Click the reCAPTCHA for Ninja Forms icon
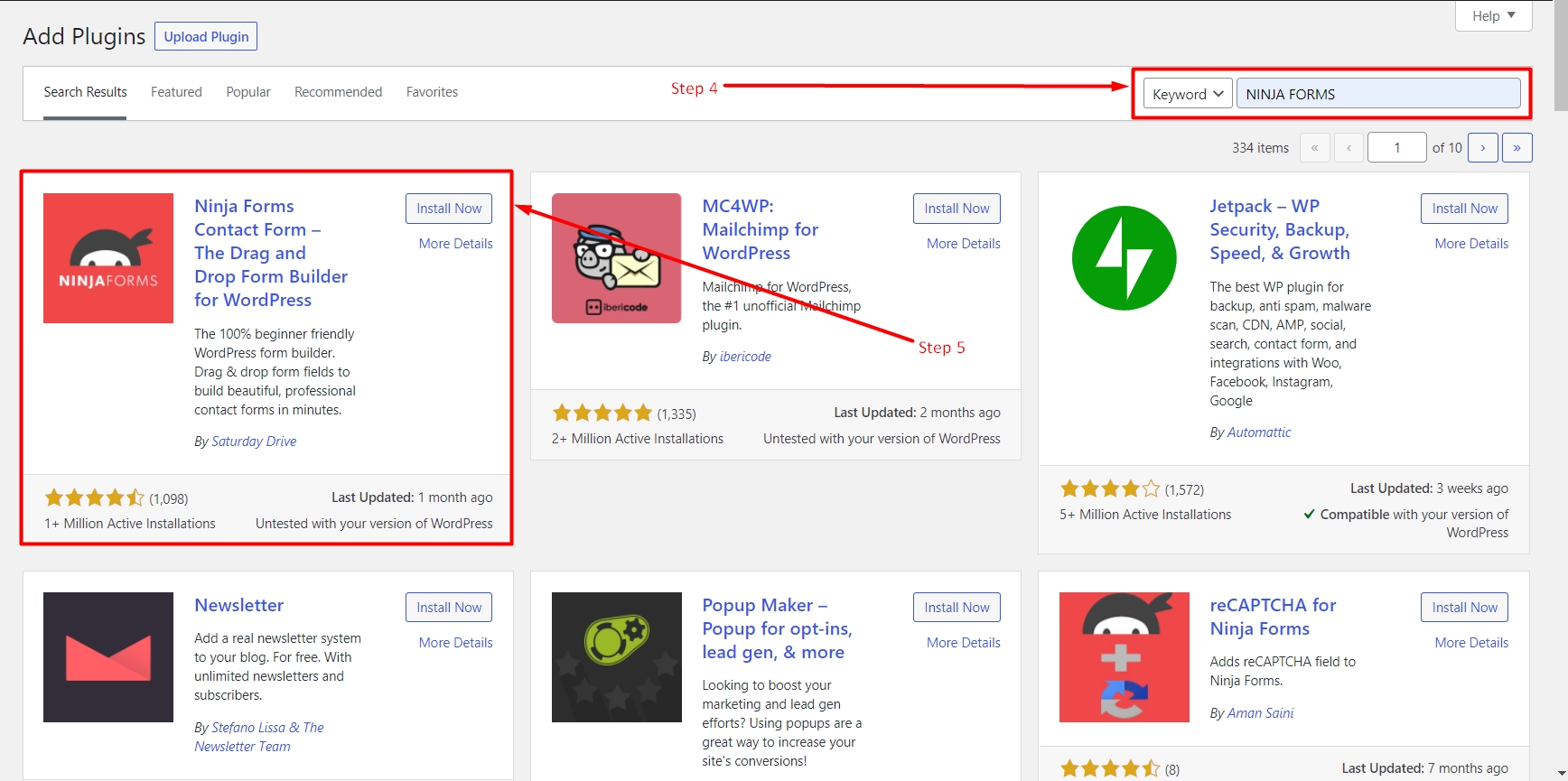1568x781 pixels. pyautogui.click(x=1125, y=657)
